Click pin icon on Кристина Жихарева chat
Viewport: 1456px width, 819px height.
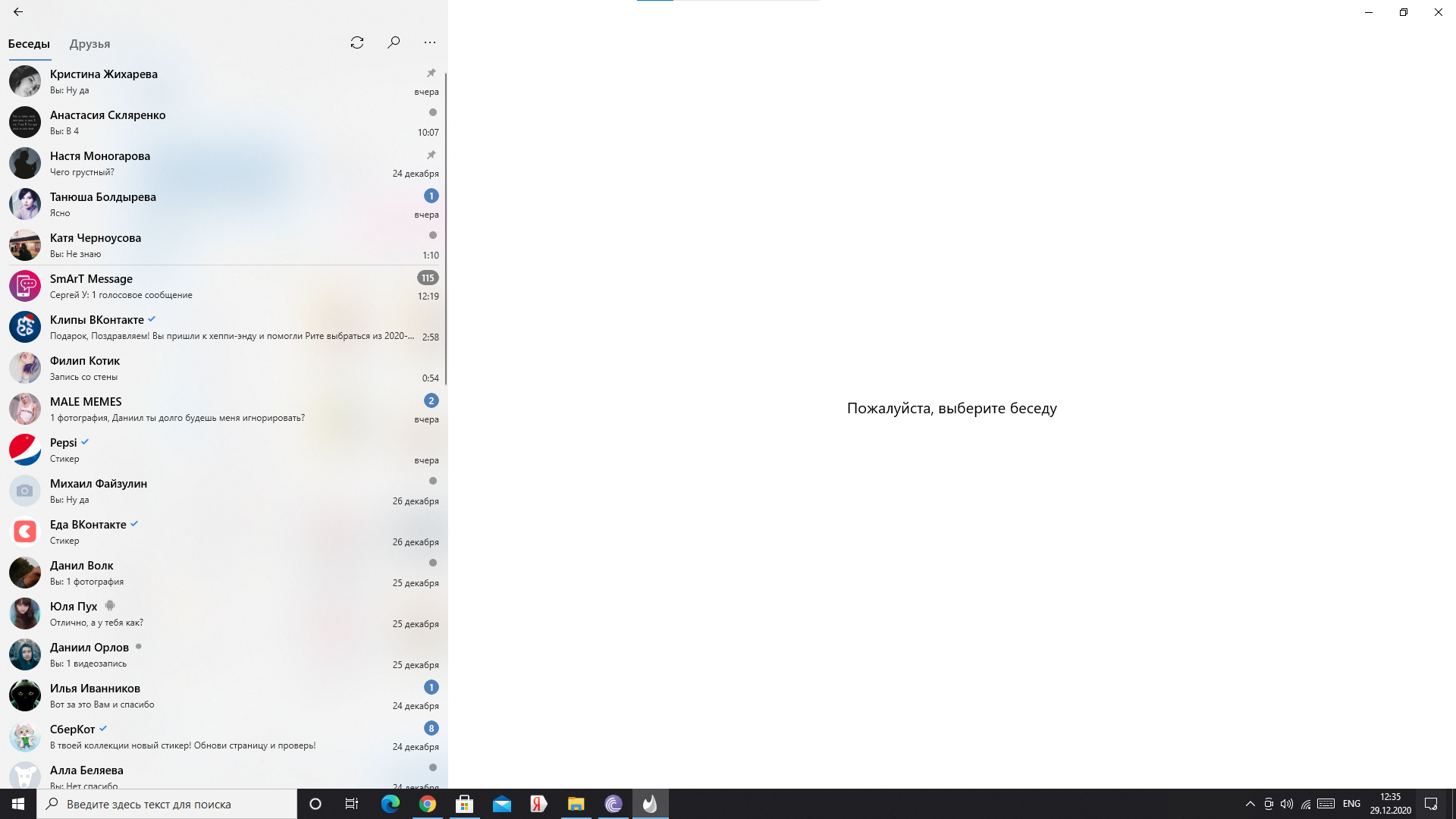431,74
